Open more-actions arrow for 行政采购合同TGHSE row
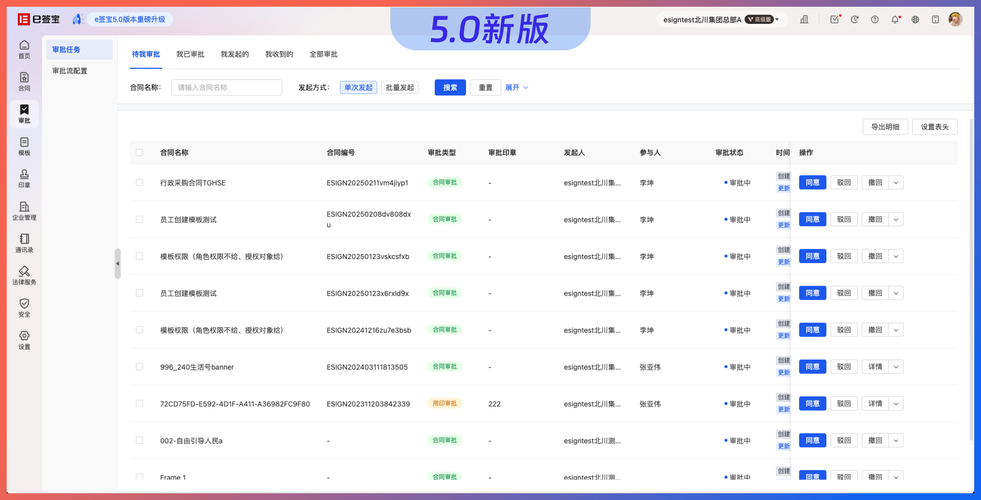 pos(896,183)
